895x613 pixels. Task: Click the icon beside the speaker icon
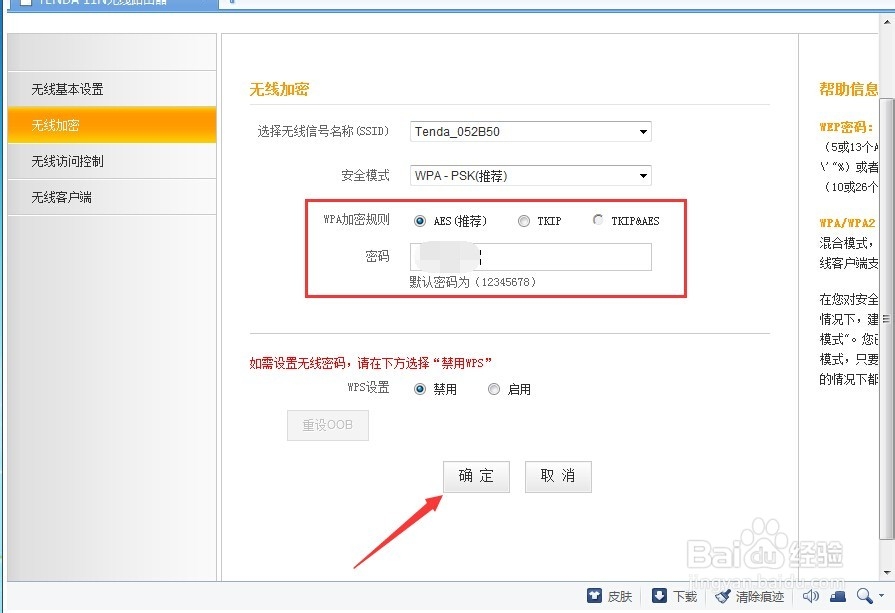[x=836, y=595]
